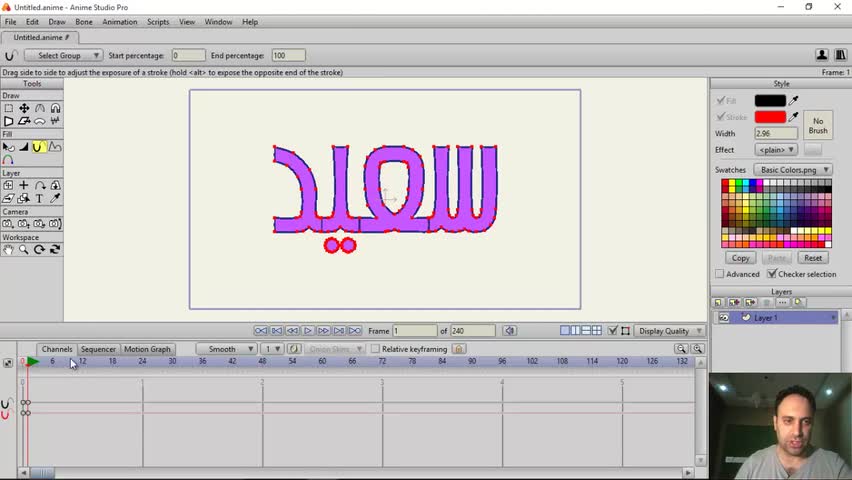
Task: Select the Rotate Layer tool
Action: [40, 185]
